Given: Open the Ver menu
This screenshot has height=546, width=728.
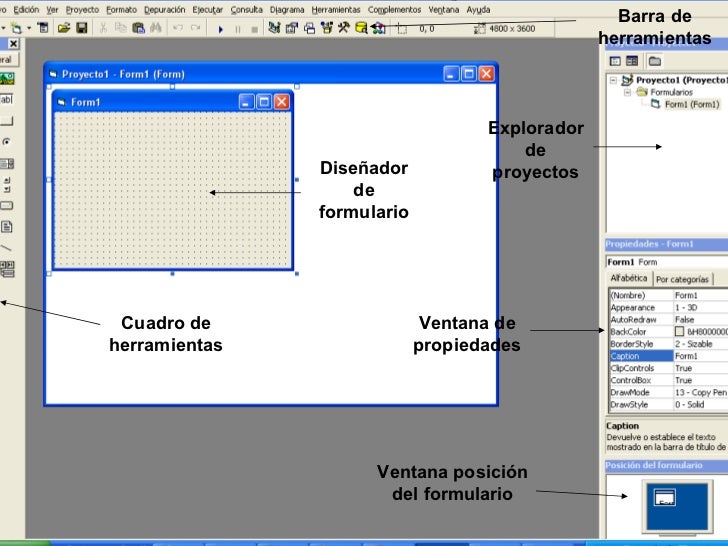Looking at the screenshot, I should [x=52, y=9].
